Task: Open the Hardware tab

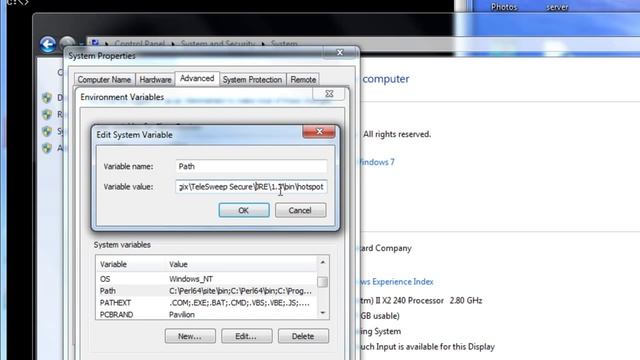Action: [x=155, y=80]
